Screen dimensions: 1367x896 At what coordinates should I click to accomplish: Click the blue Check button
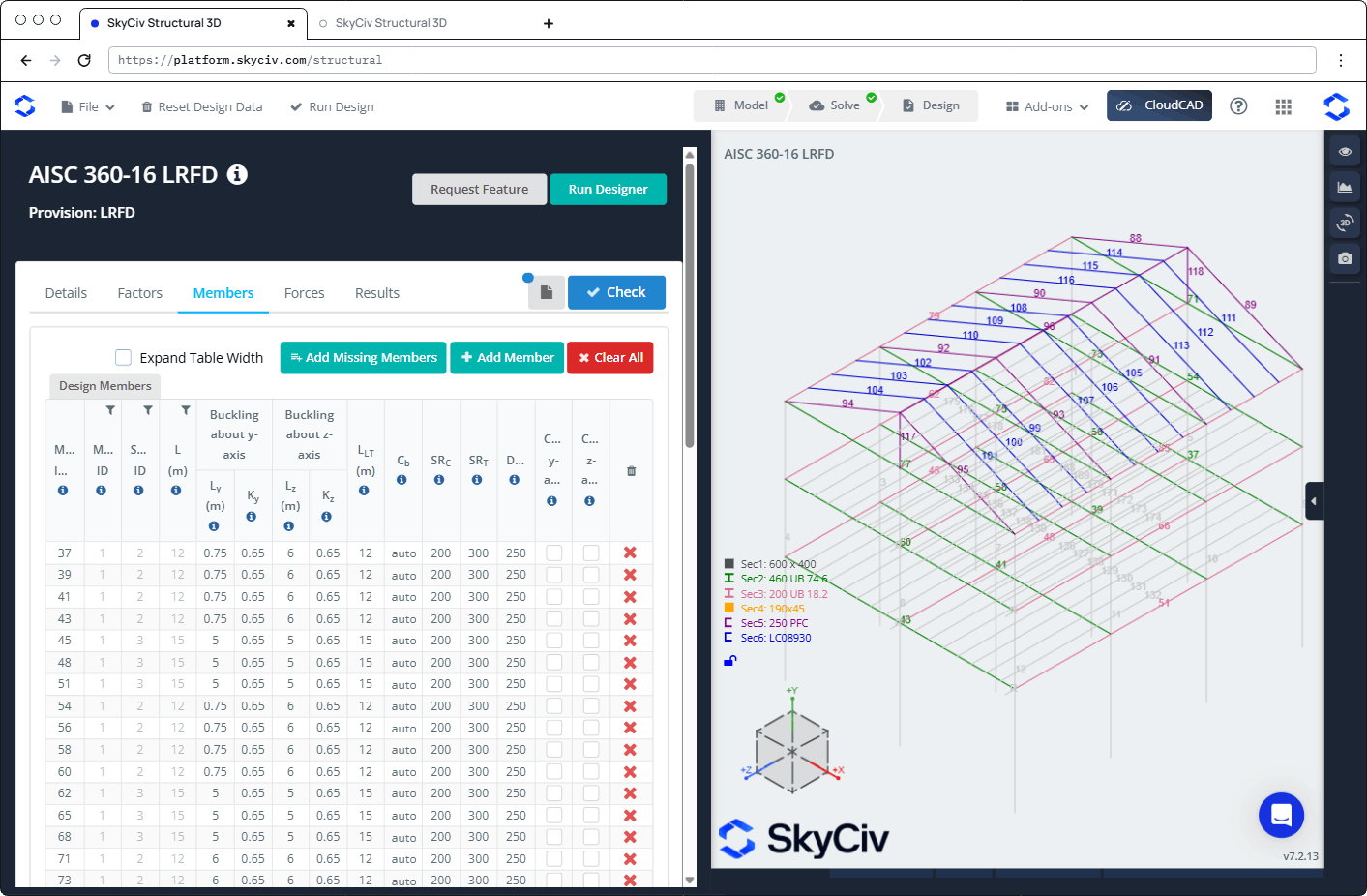pyautogui.click(x=616, y=292)
